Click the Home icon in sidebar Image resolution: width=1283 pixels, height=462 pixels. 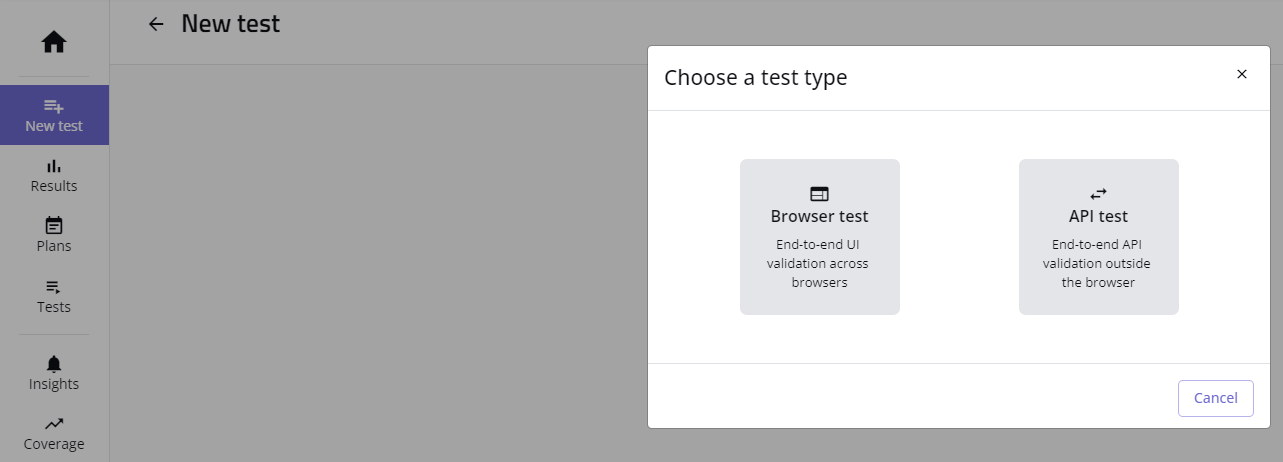(54, 42)
